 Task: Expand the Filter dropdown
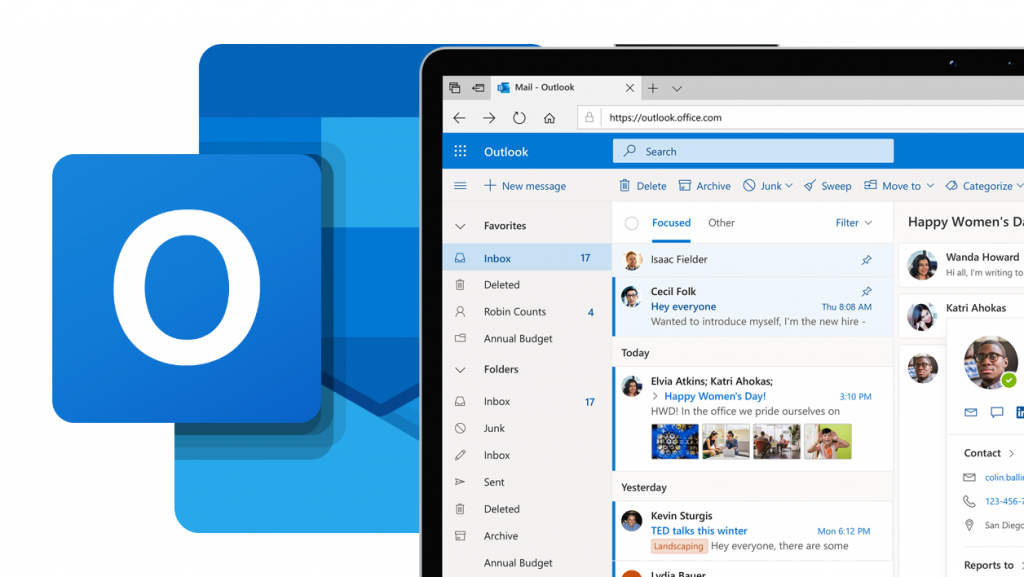click(853, 223)
